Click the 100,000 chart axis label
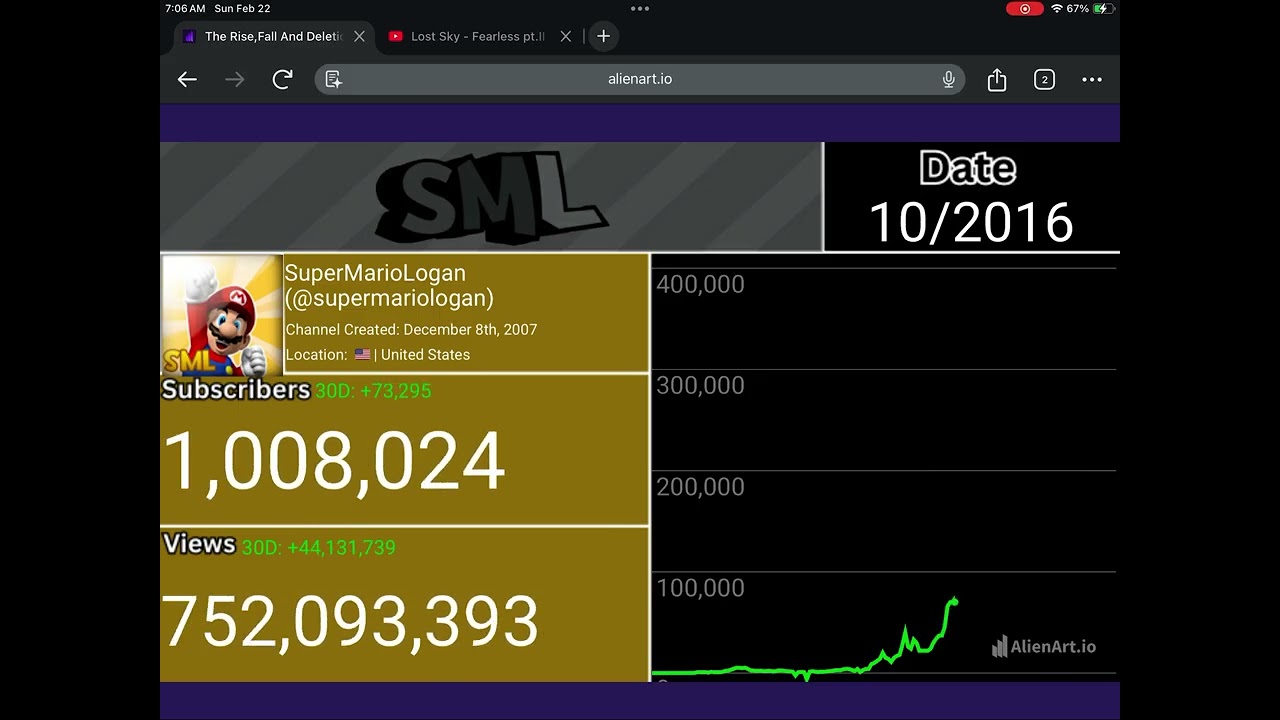 (700, 588)
